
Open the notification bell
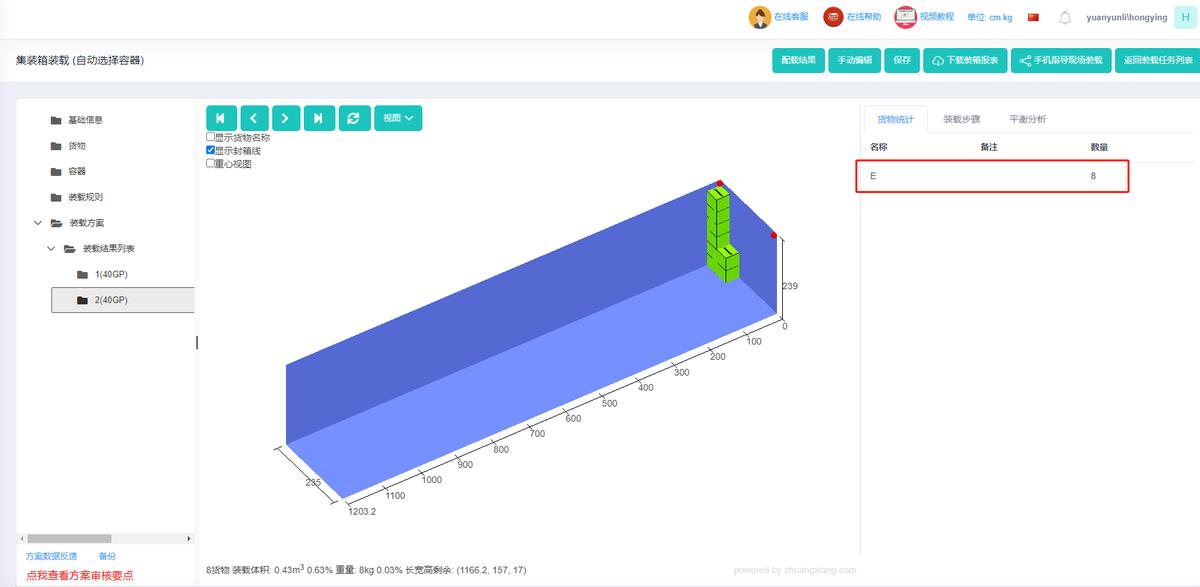click(1065, 17)
